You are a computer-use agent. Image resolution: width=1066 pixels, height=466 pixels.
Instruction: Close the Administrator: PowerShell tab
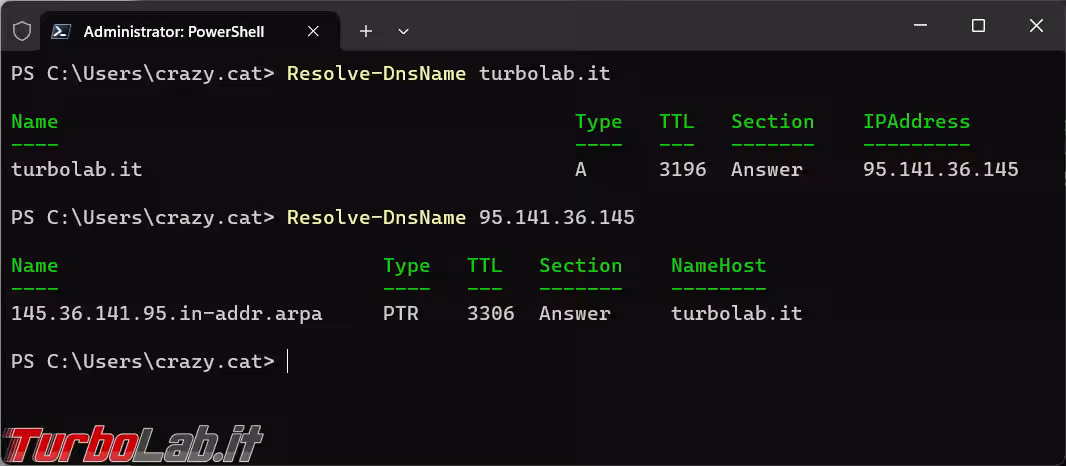(312, 31)
